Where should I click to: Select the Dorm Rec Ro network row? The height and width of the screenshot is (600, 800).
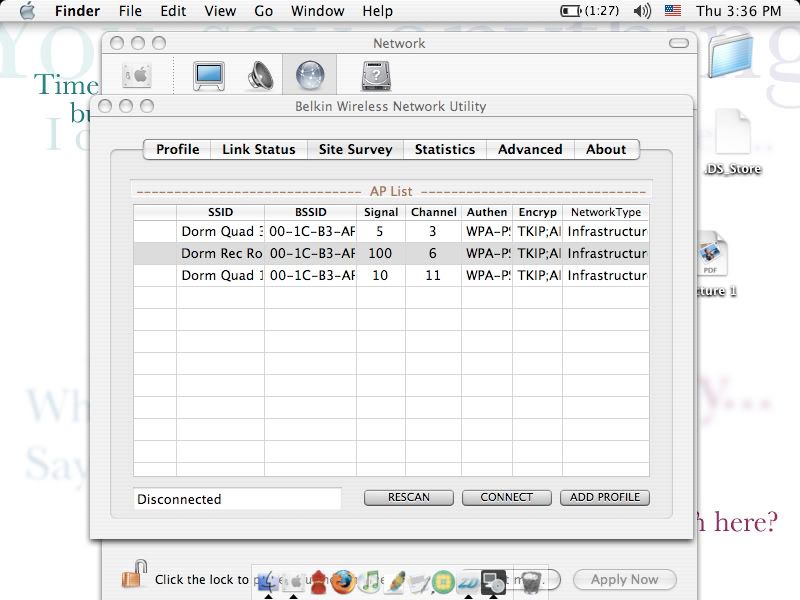[391, 254]
